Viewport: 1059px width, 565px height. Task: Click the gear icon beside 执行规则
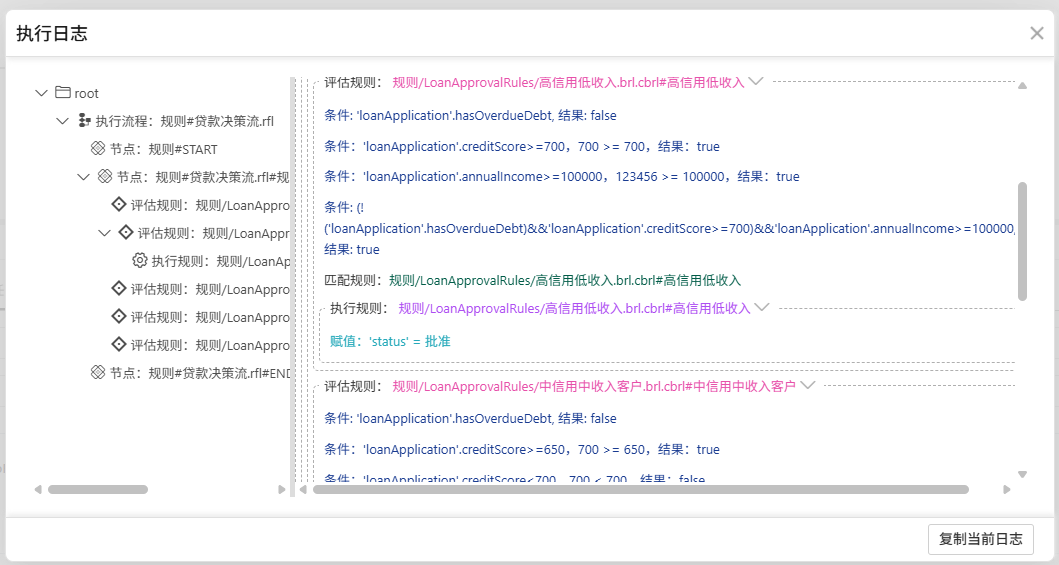[x=140, y=260]
